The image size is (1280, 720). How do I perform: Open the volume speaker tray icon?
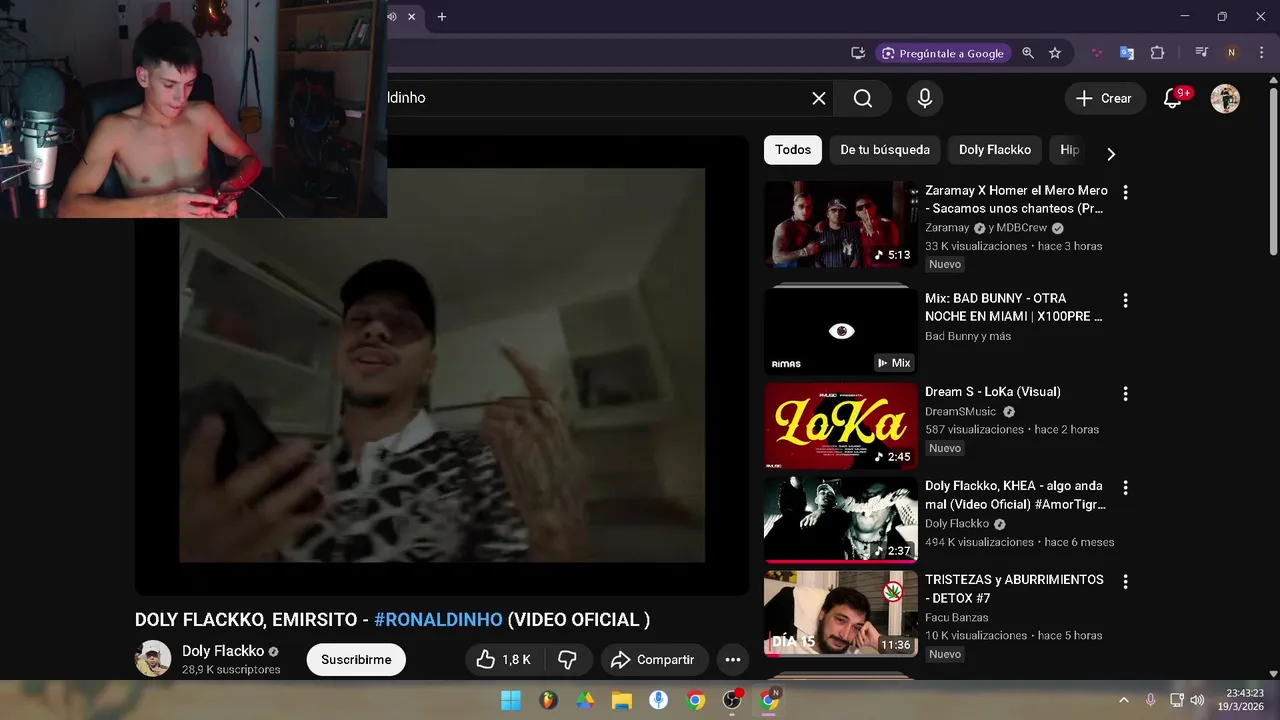pyautogui.click(x=1198, y=700)
